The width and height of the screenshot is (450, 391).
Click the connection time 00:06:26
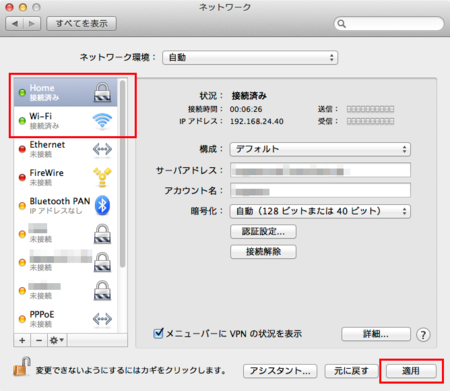(x=246, y=109)
